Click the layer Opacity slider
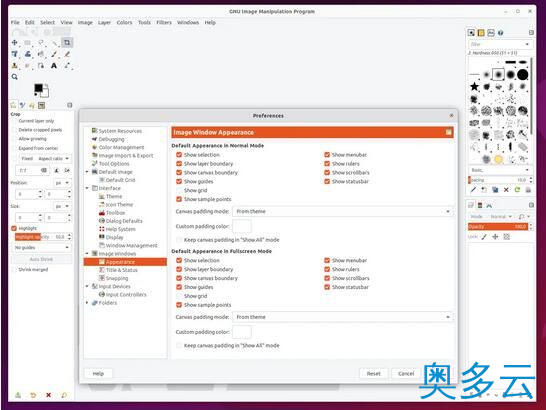This screenshot has width=546, height=410. [498, 227]
